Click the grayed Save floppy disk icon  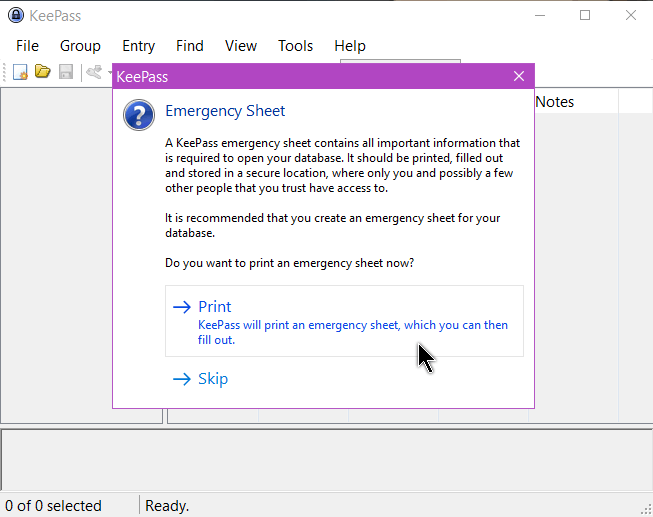[x=66, y=72]
